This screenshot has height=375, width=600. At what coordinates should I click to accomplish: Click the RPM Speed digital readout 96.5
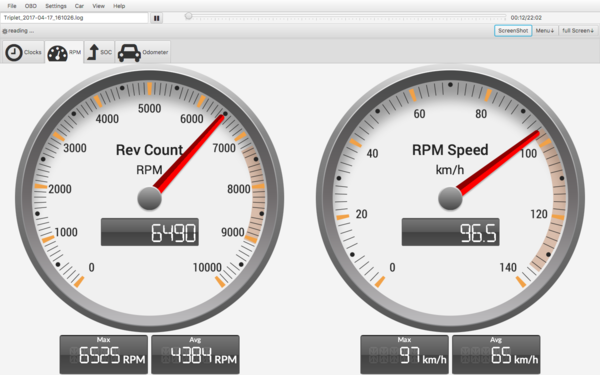(450, 232)
